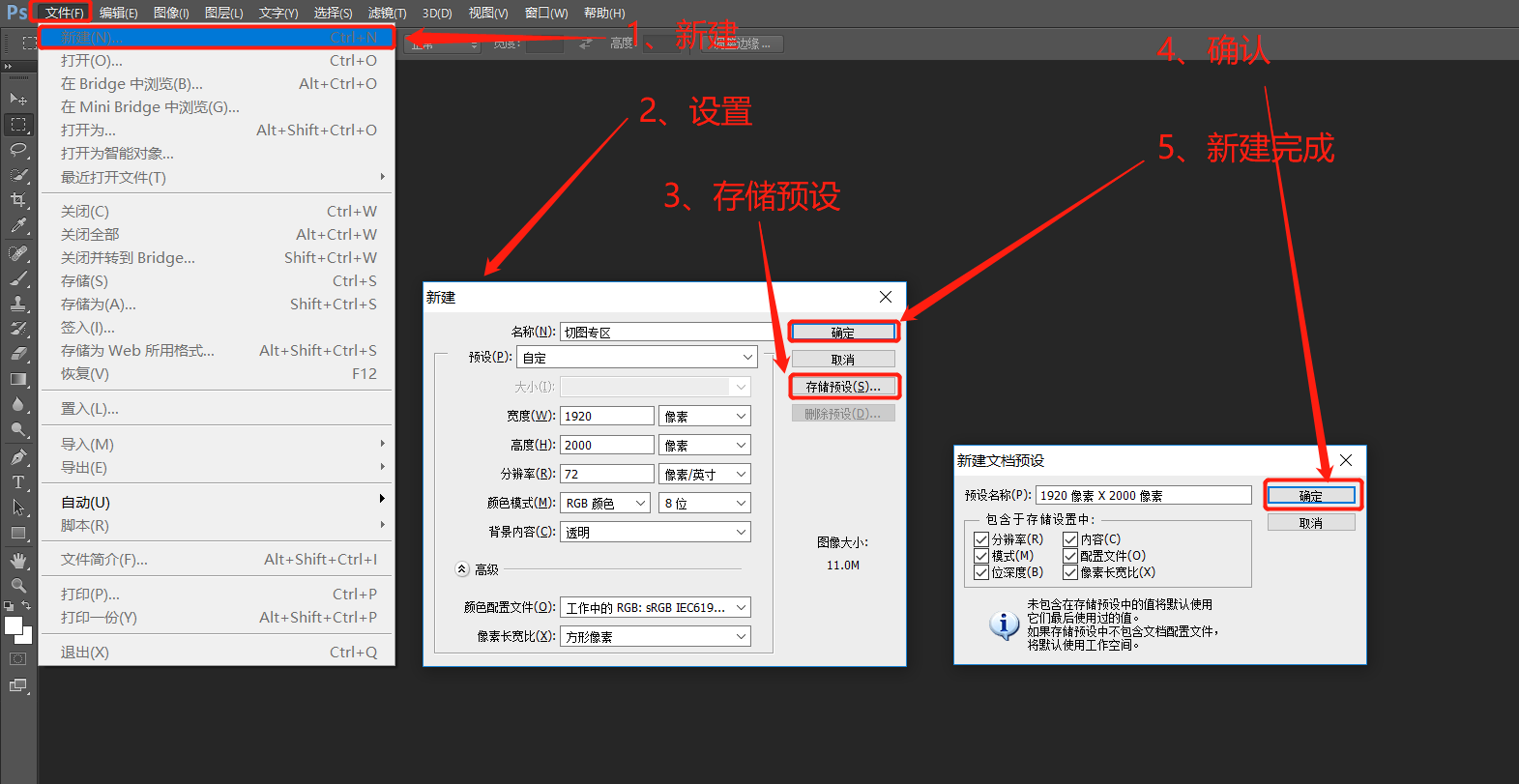Image resolution: width=1519 pixels, height=784 pixels.
Task: Uncheck 像素长宽比(X) checkbox in preset dialog
Action: click(1070, 572)
